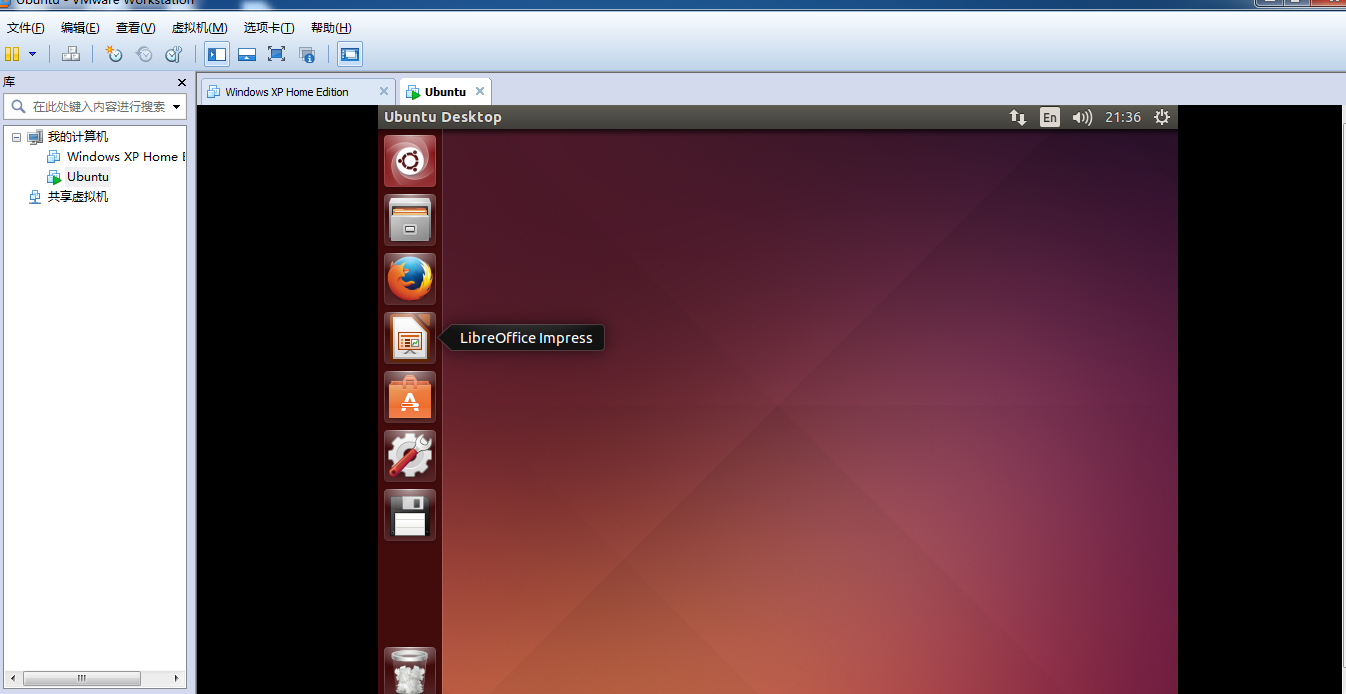Click the floppy disk launcher icon
This screenshot has width=1346, height=694.
410,515
